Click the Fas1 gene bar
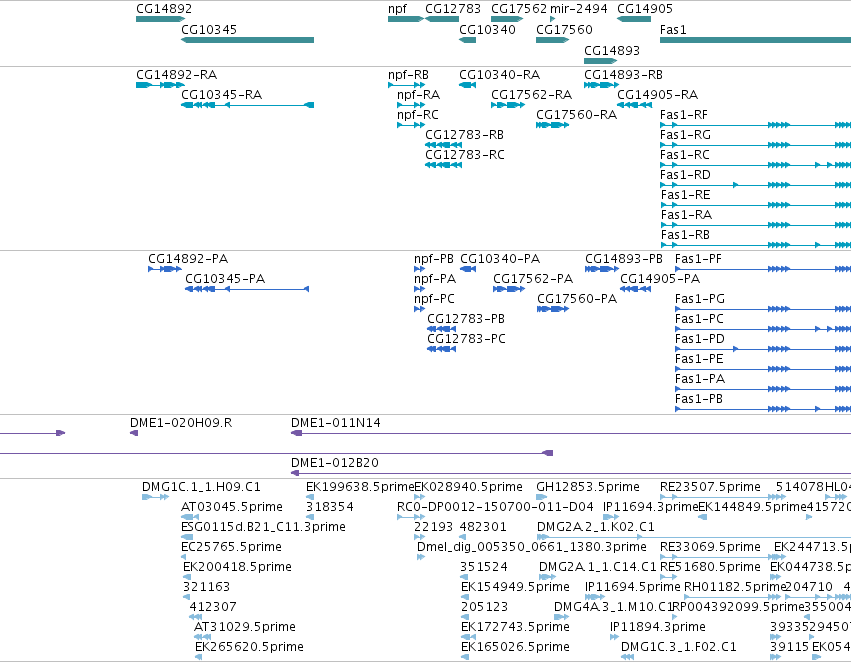851x662 pixels. (x=755, y=40)
